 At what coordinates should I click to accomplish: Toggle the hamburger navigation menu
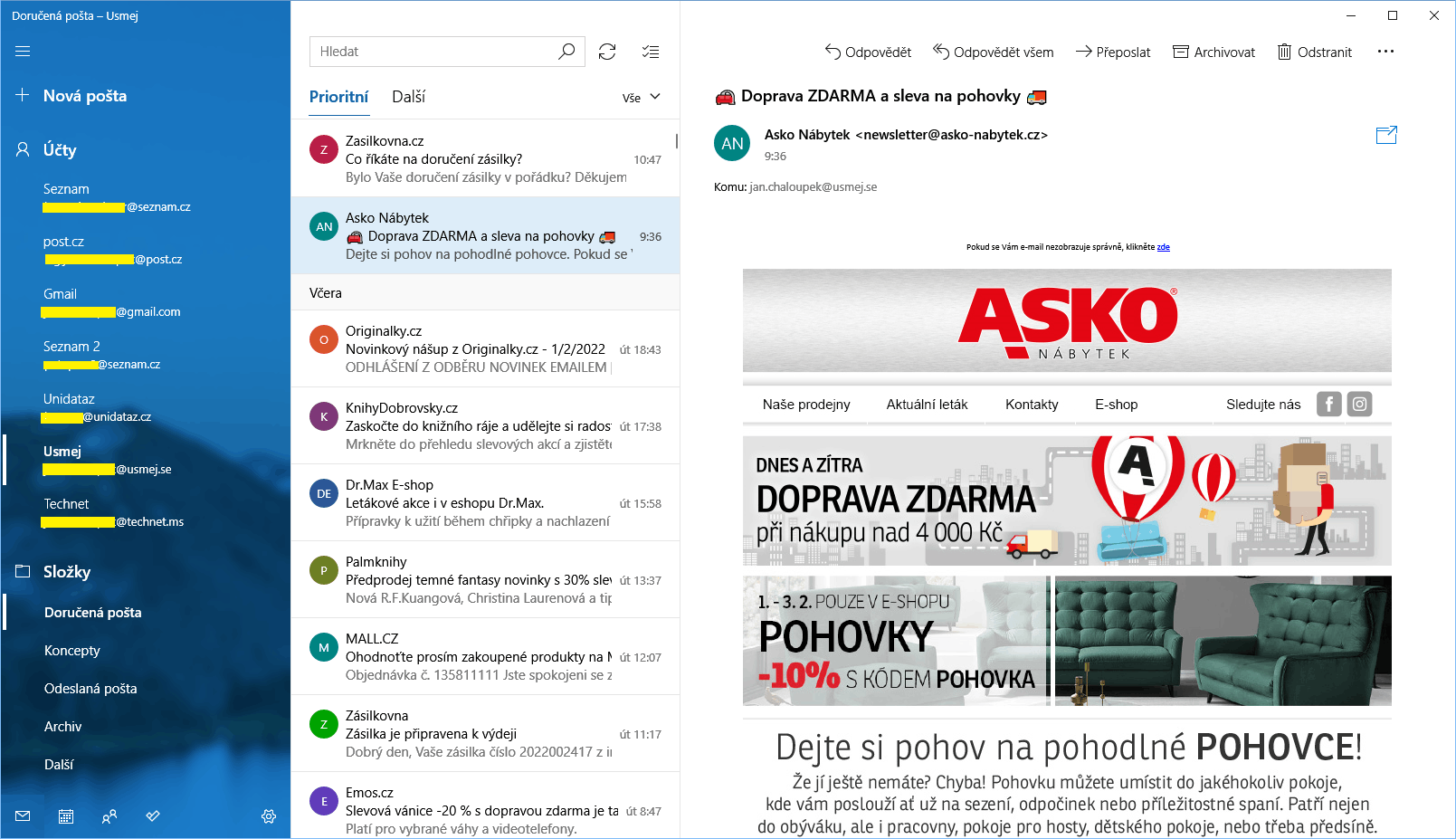point(23,52)
